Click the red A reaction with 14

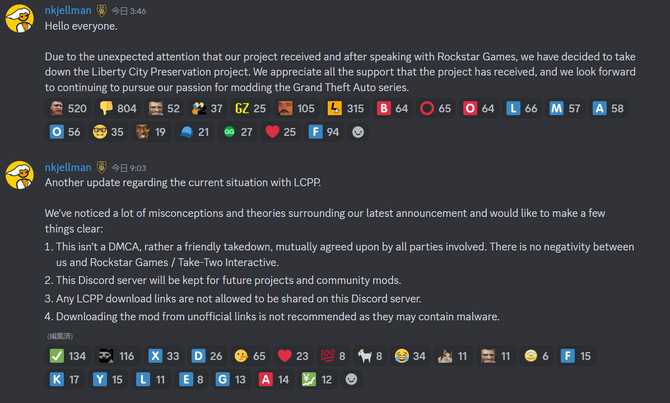pyautogui.click(x=275, y=379)
